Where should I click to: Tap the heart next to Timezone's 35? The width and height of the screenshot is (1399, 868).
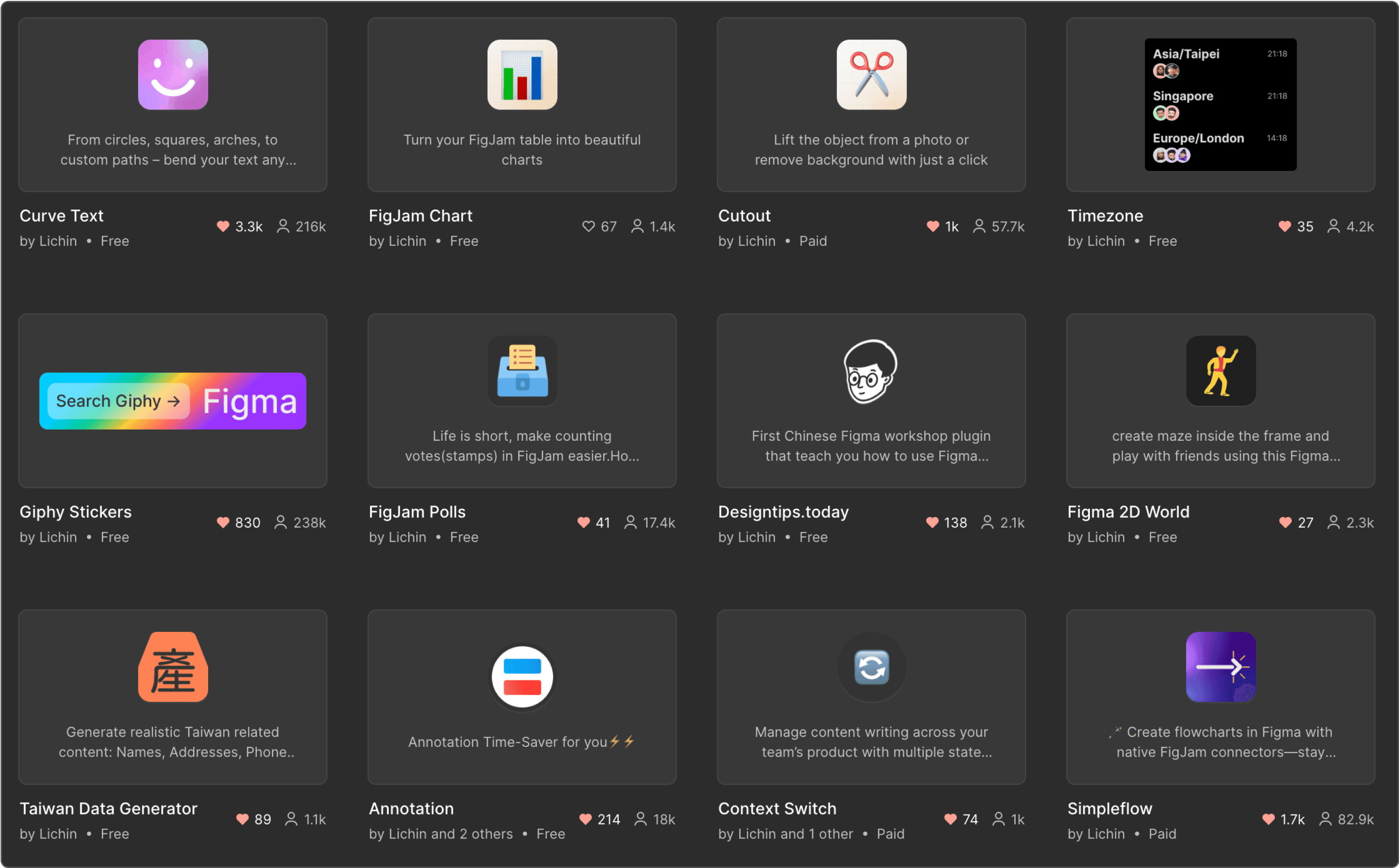coord(1284,226)
